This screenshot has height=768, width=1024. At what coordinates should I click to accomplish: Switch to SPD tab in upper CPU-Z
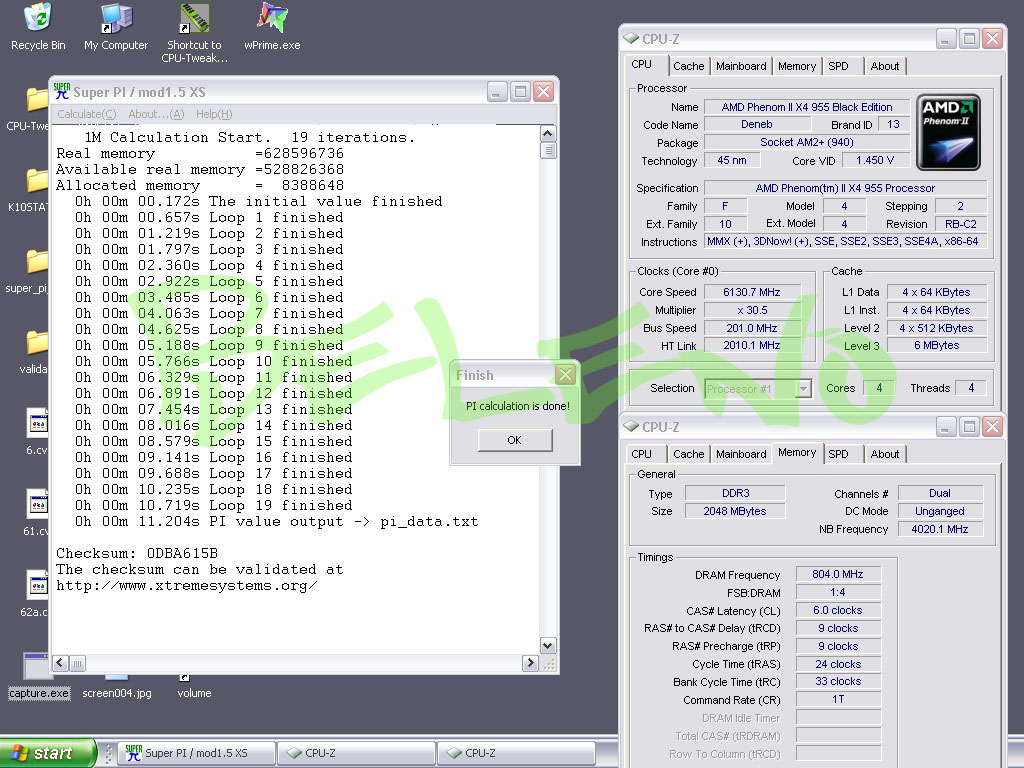(838, 66)
